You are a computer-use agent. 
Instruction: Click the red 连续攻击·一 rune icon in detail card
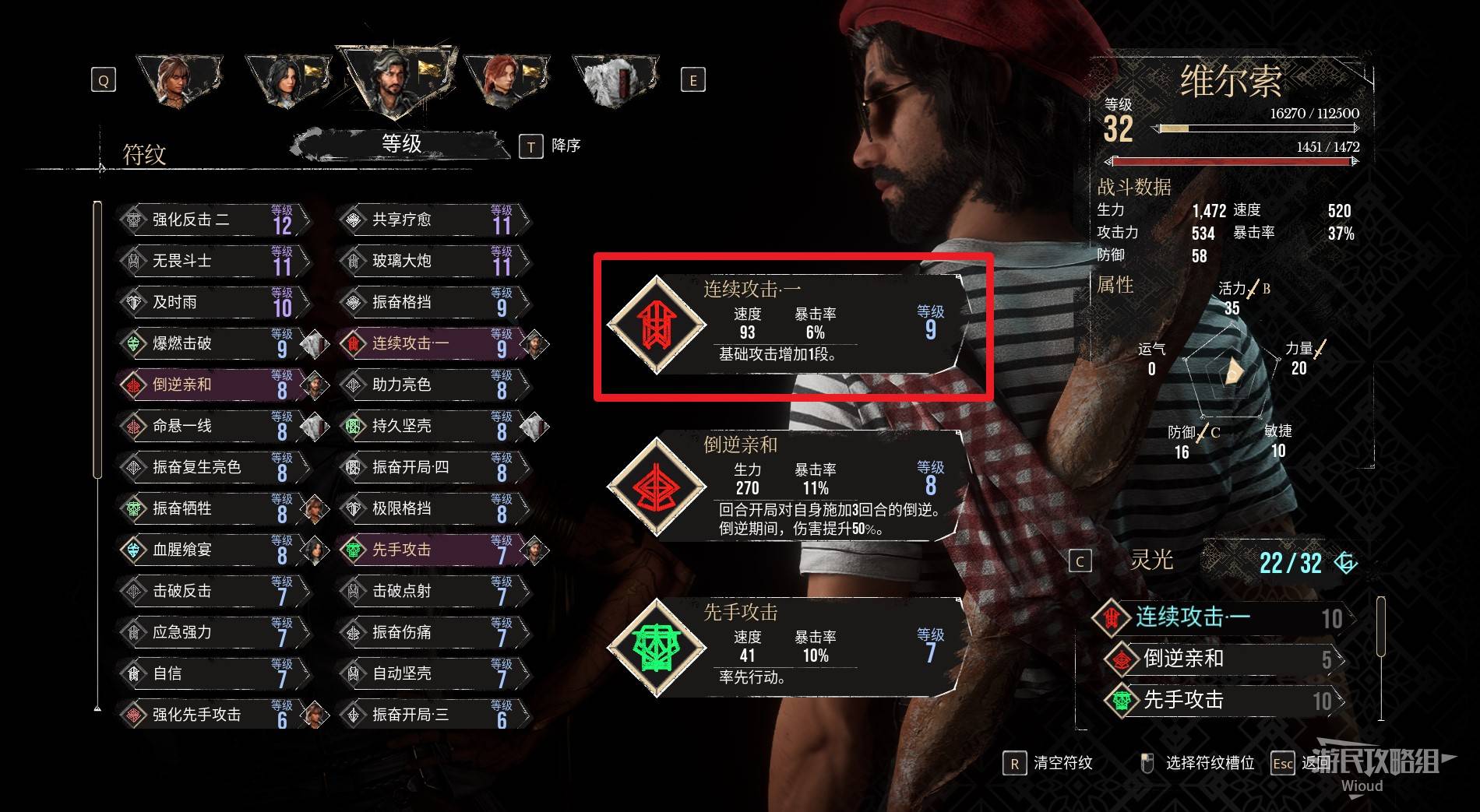point(657,325)
